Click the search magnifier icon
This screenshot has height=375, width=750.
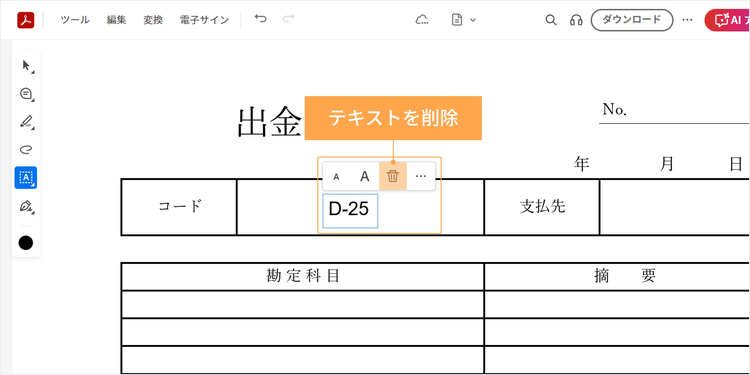(551, 20)
